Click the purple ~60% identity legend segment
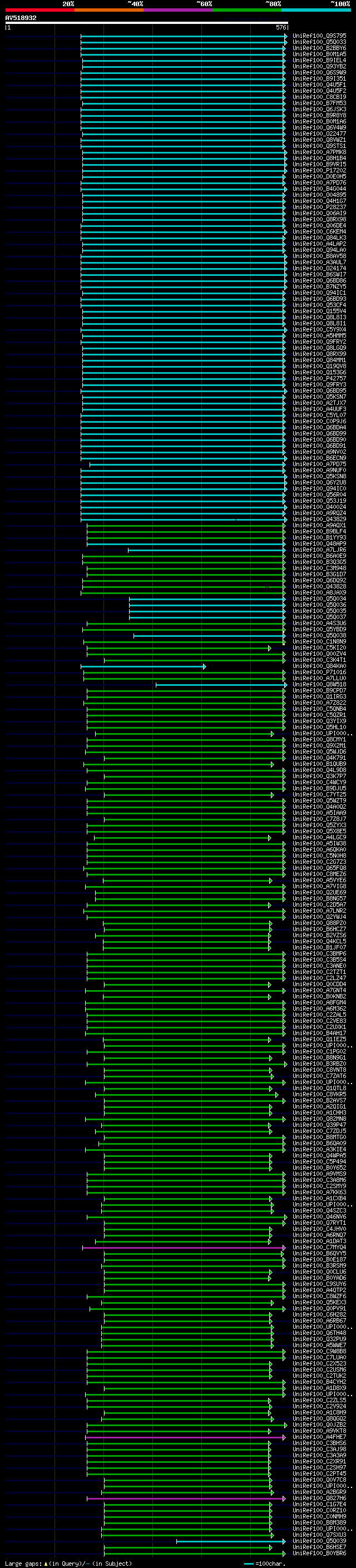This screenshot has width=356, height=1568. 179,10
